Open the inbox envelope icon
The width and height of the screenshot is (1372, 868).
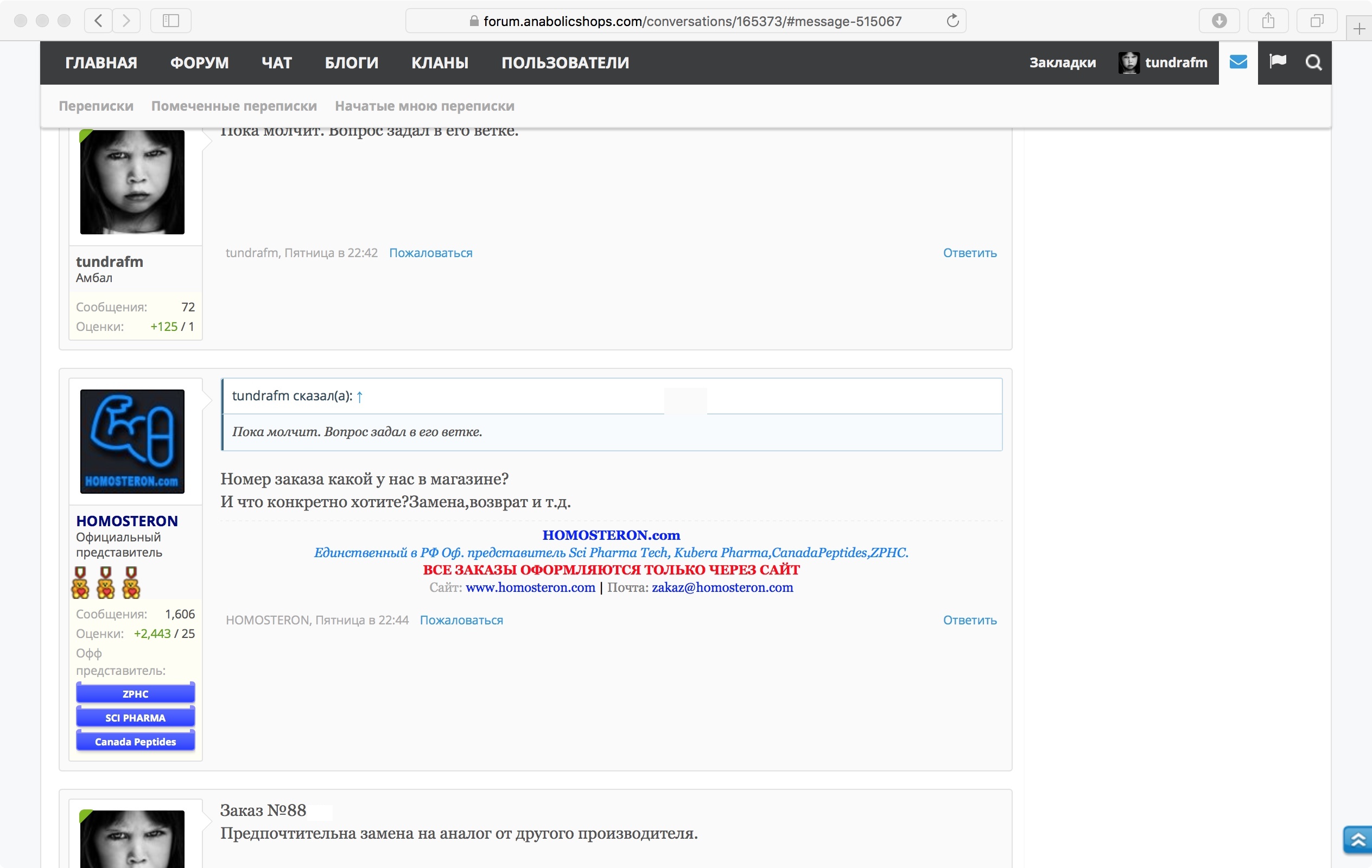click(1237, 62)
